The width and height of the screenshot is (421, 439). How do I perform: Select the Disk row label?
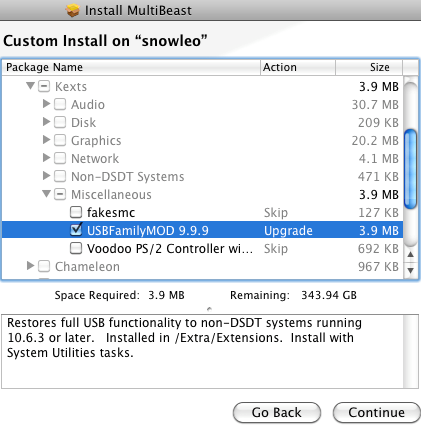coord(83,123)
